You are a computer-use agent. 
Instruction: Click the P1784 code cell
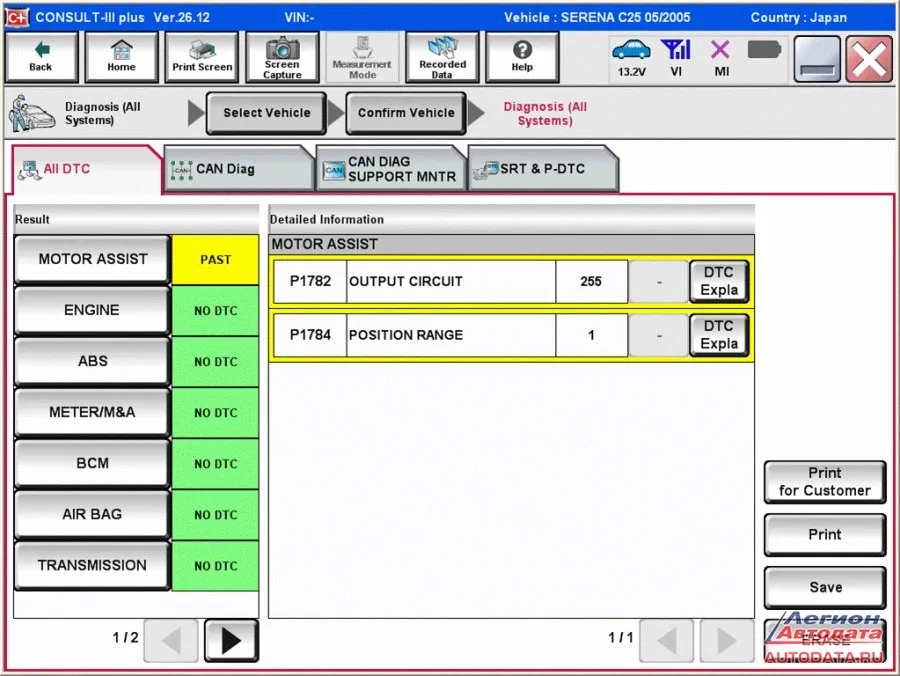pos(310,335)
